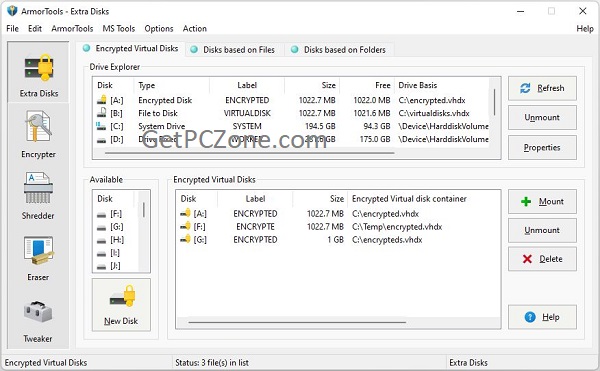Open the Options menu

159,28
